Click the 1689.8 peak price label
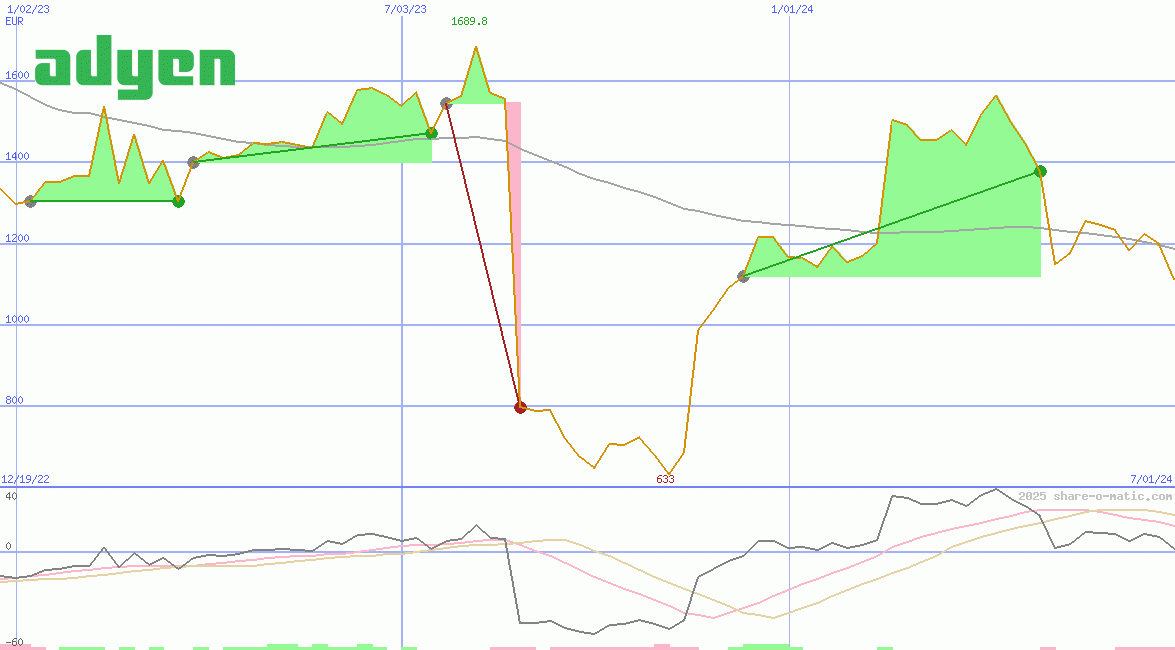The height and width of the screenshot is (650, 1175). pyautogui.click(x=469, y=21)
